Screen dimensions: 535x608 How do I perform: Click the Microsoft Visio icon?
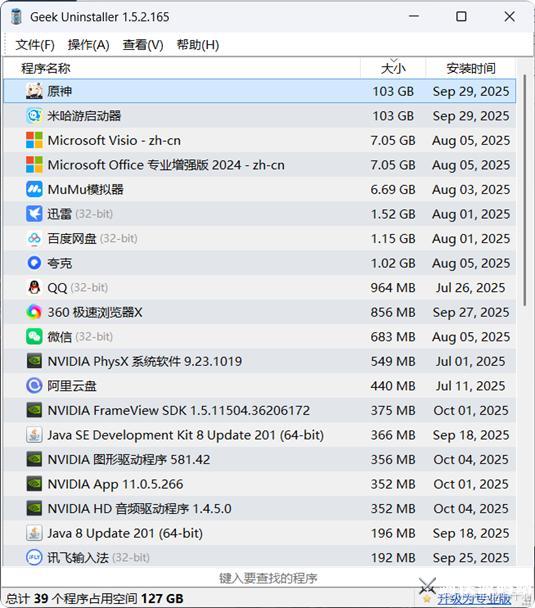34,140
